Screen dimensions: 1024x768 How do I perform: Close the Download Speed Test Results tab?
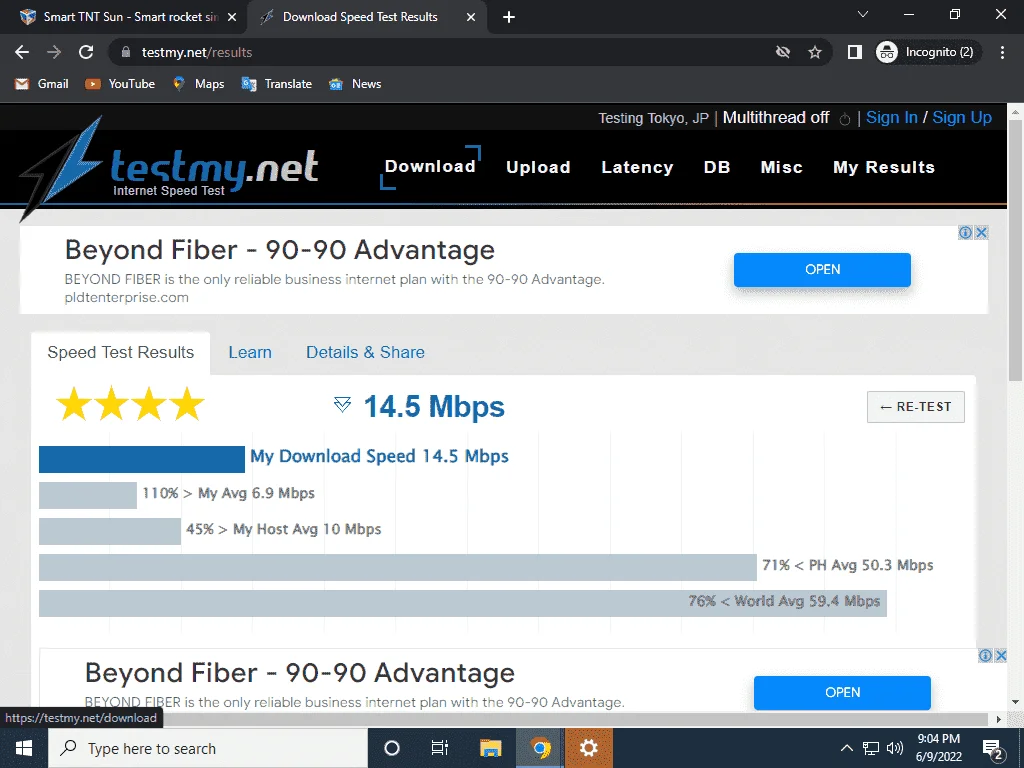tap(471, 17)
